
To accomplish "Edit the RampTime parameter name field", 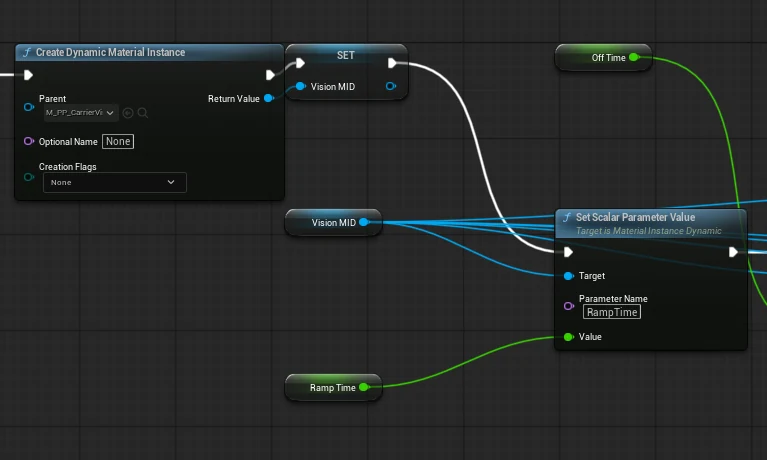I will pyautogui.click(x=612, y=312).
